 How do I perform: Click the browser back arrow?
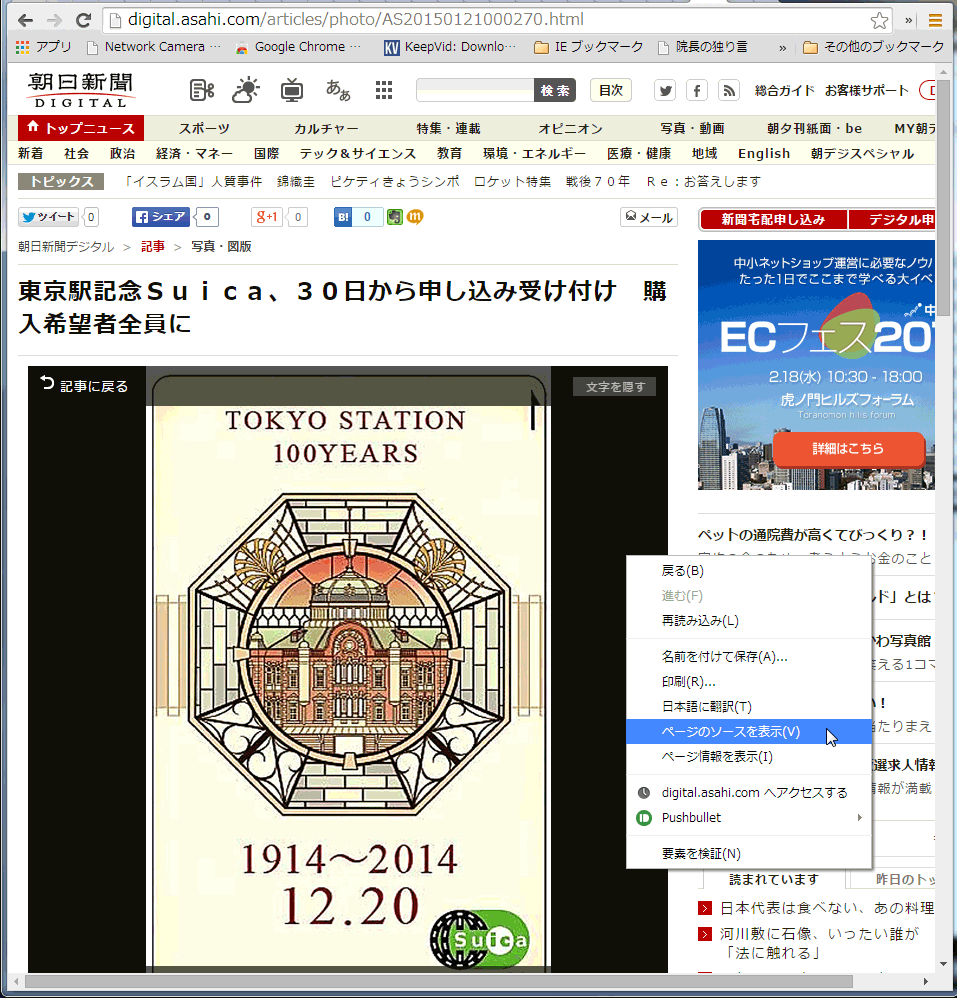25,20
